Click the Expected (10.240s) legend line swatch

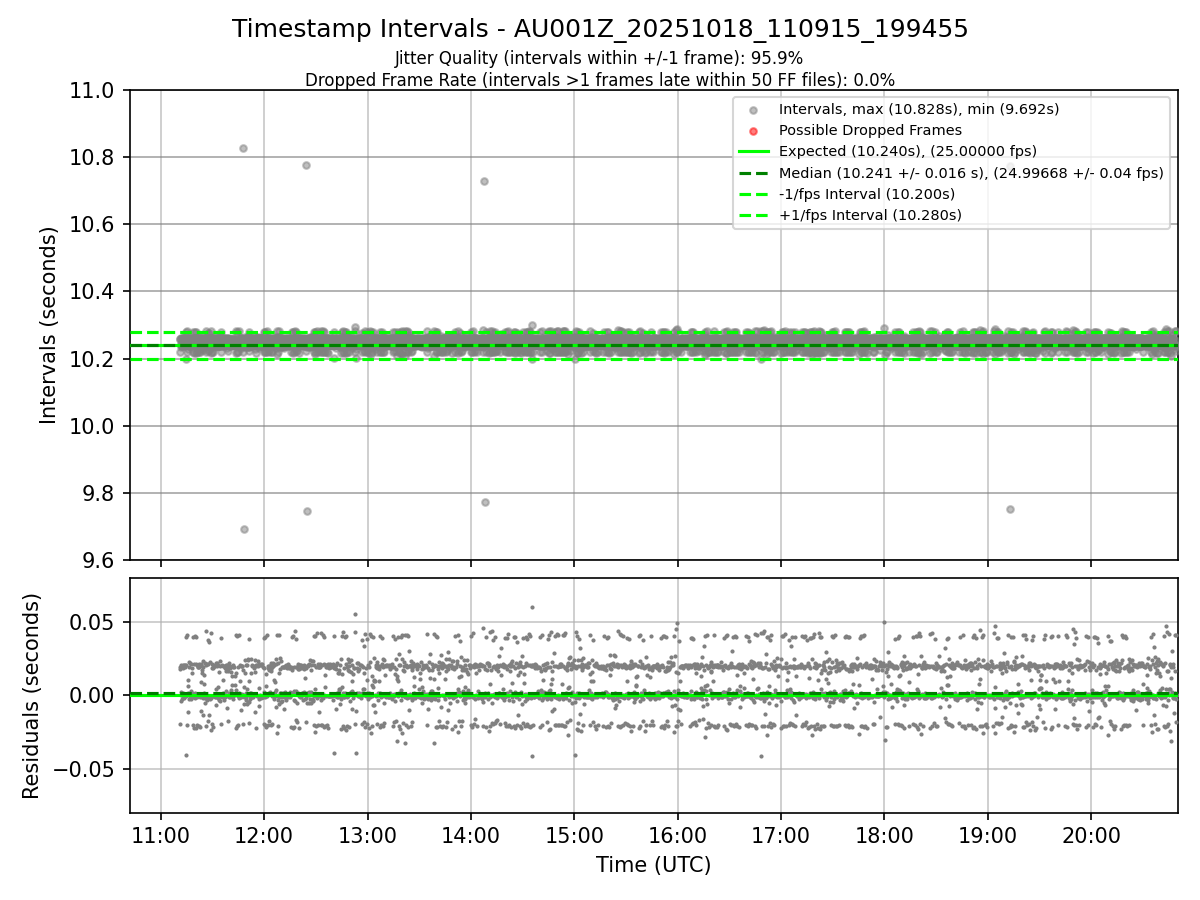[754, 151]
